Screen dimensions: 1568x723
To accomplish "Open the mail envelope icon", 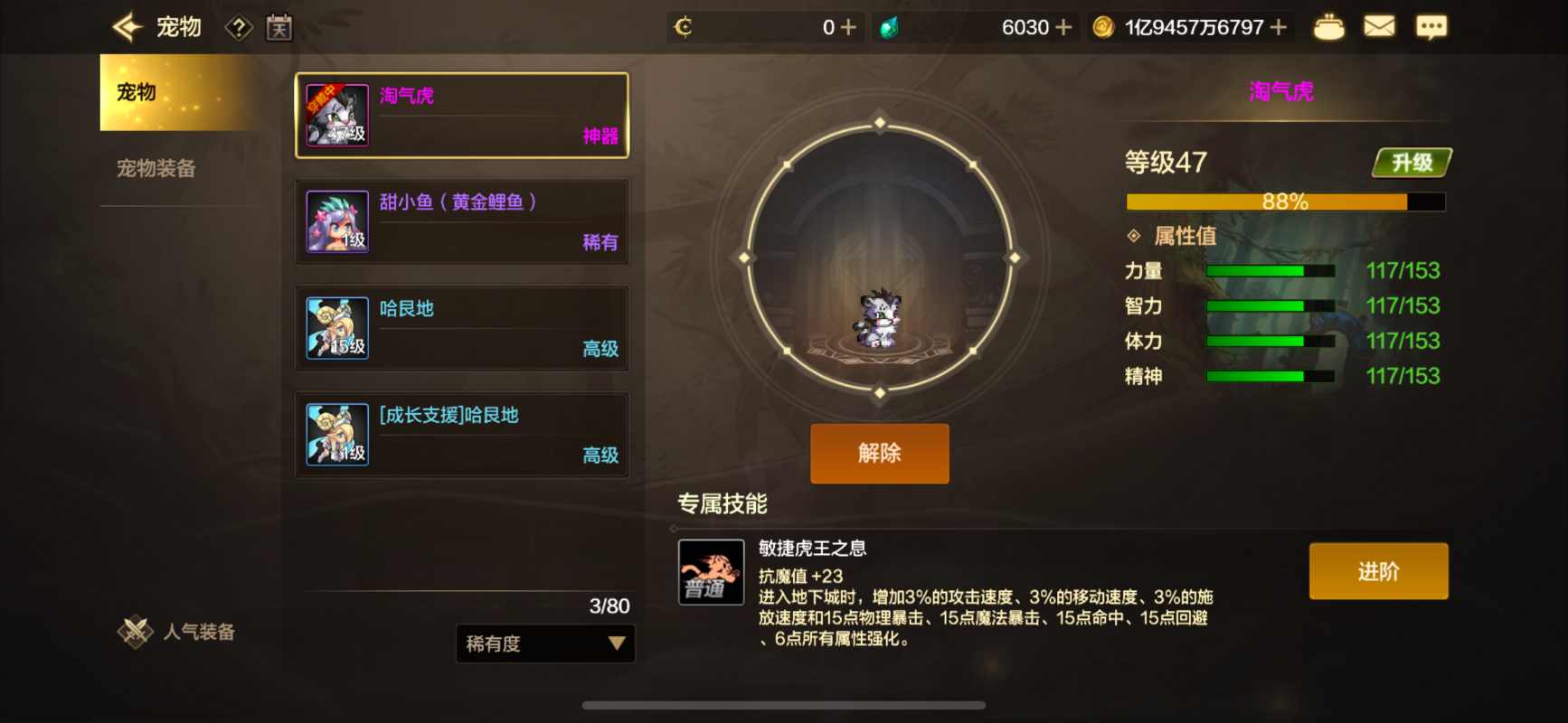I will click(x=1379, y=27).
